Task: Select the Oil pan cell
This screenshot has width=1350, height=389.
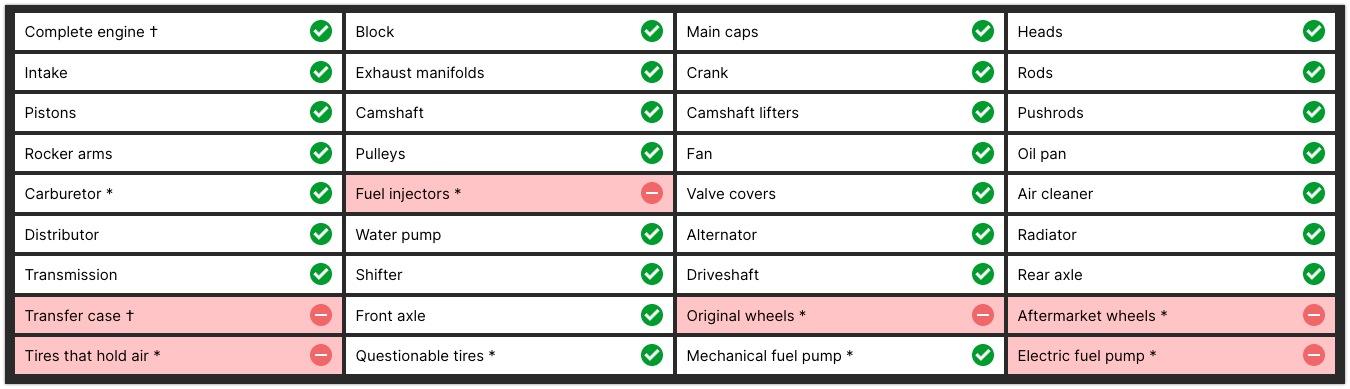Action: pos(1171,153)
